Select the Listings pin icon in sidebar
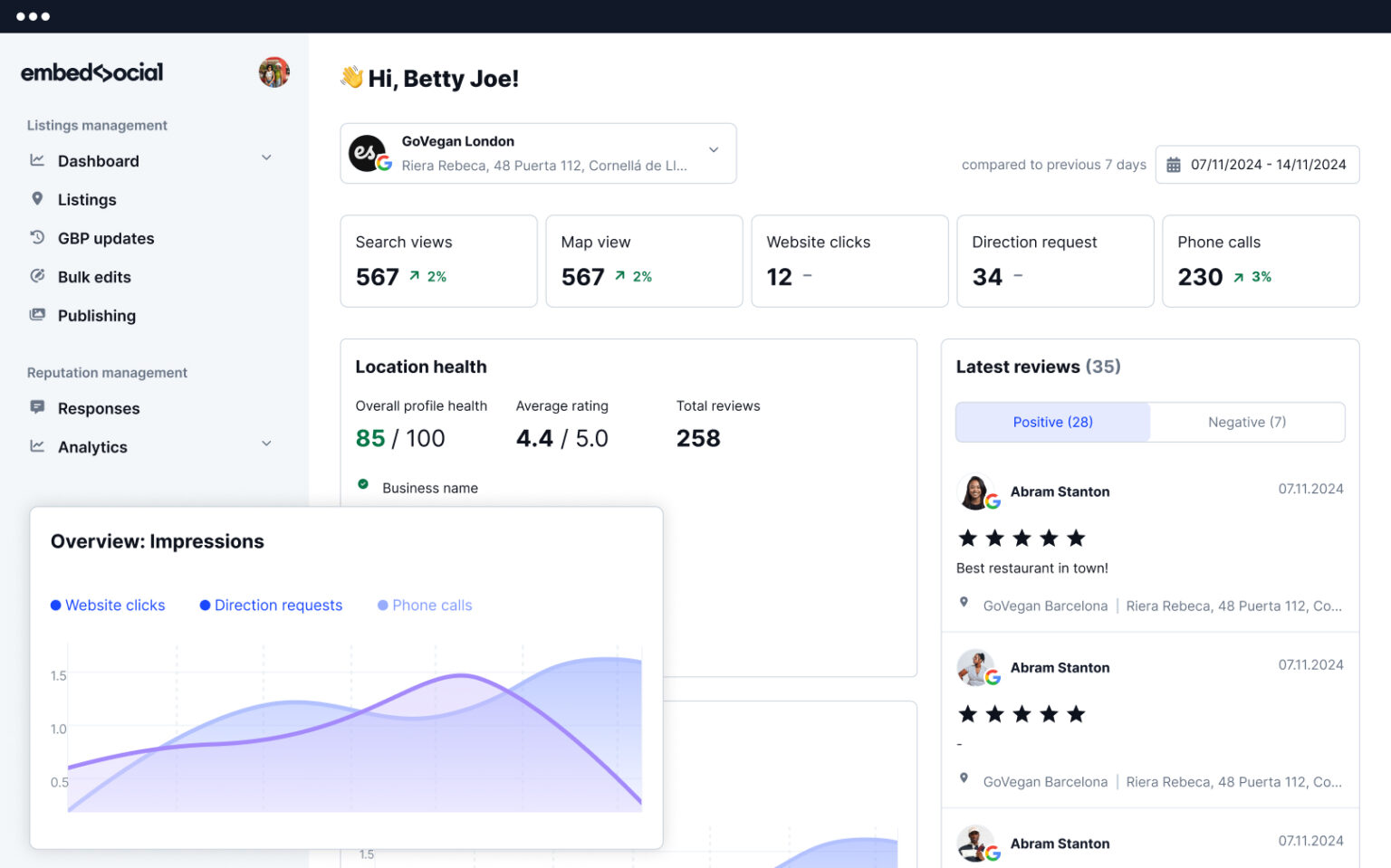The width and height of the screenshot is (1391, 868). pyautogui.click(x=37, y=199)
